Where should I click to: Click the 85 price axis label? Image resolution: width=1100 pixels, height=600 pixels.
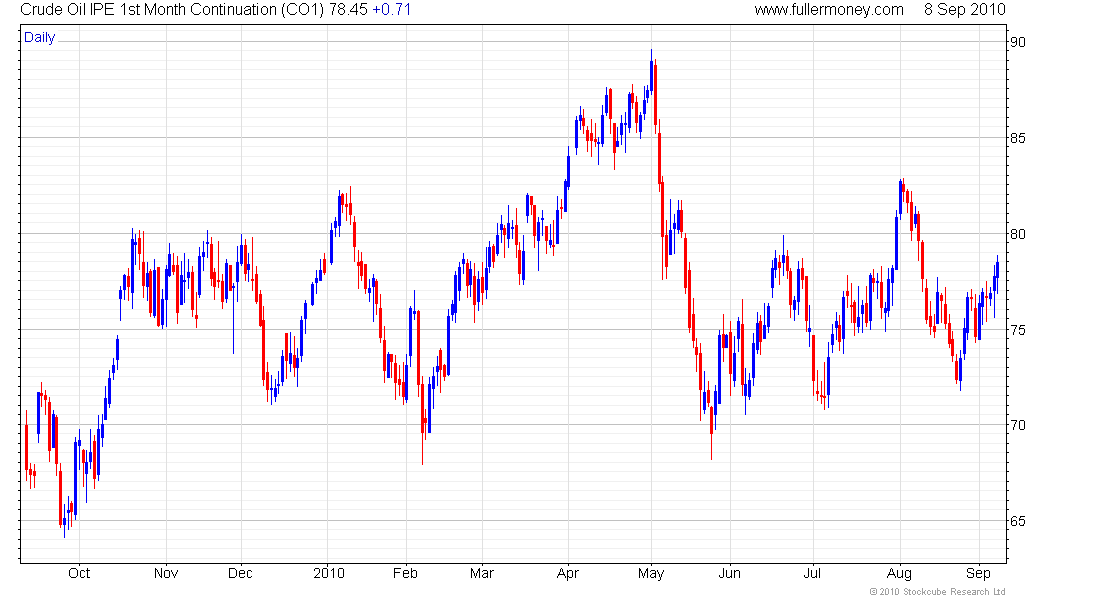click(1017, 138)
